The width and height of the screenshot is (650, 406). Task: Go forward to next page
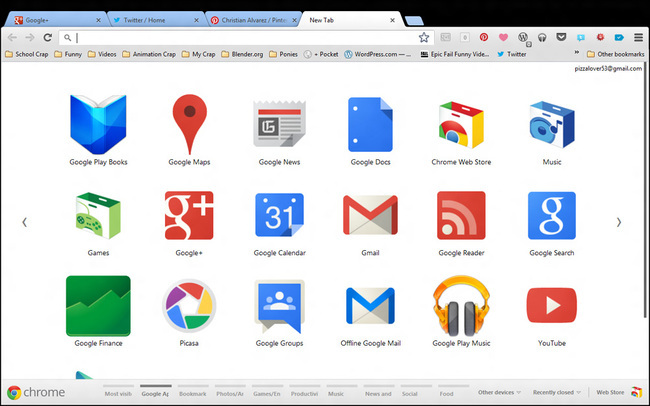[x=30, y=38]
